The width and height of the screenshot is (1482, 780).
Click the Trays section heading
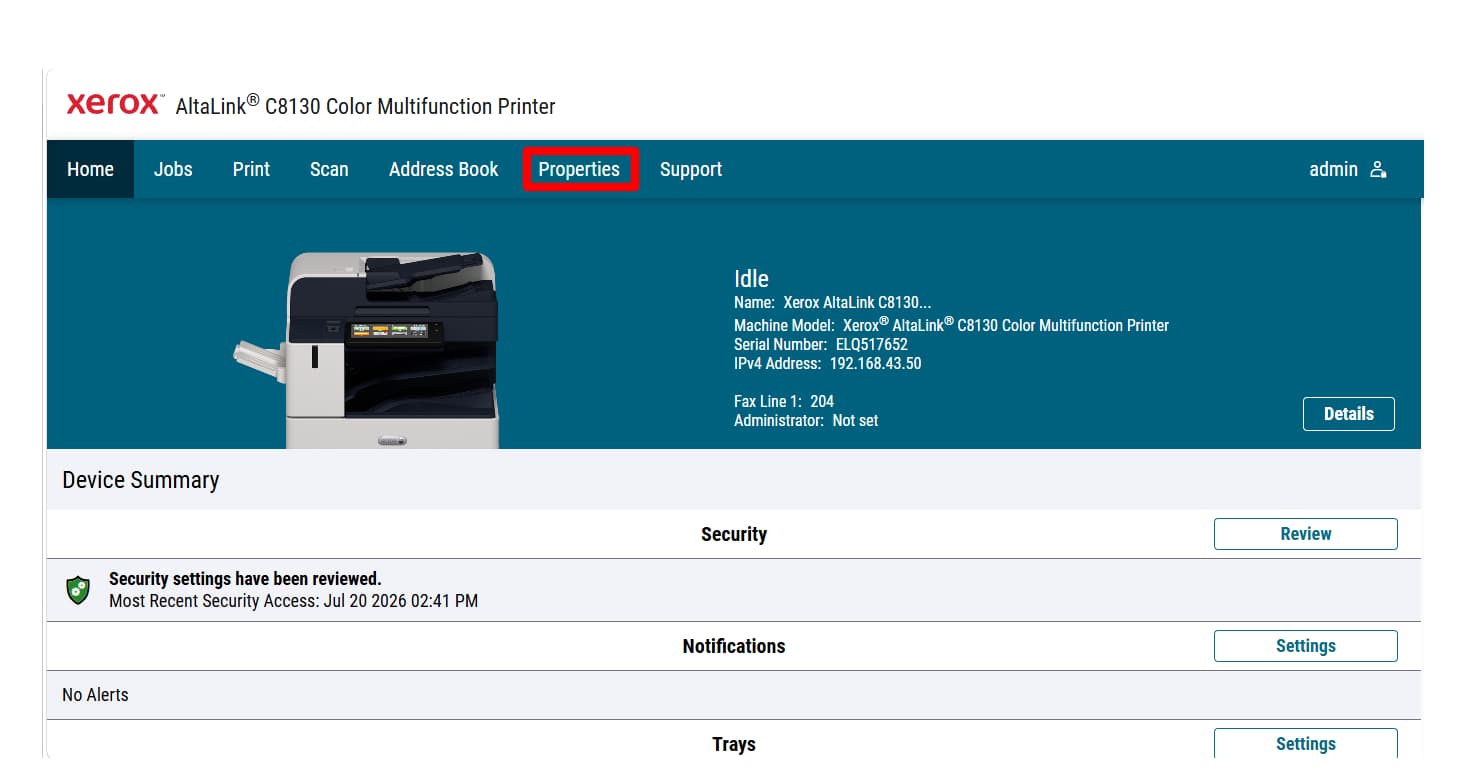[734, 744]
